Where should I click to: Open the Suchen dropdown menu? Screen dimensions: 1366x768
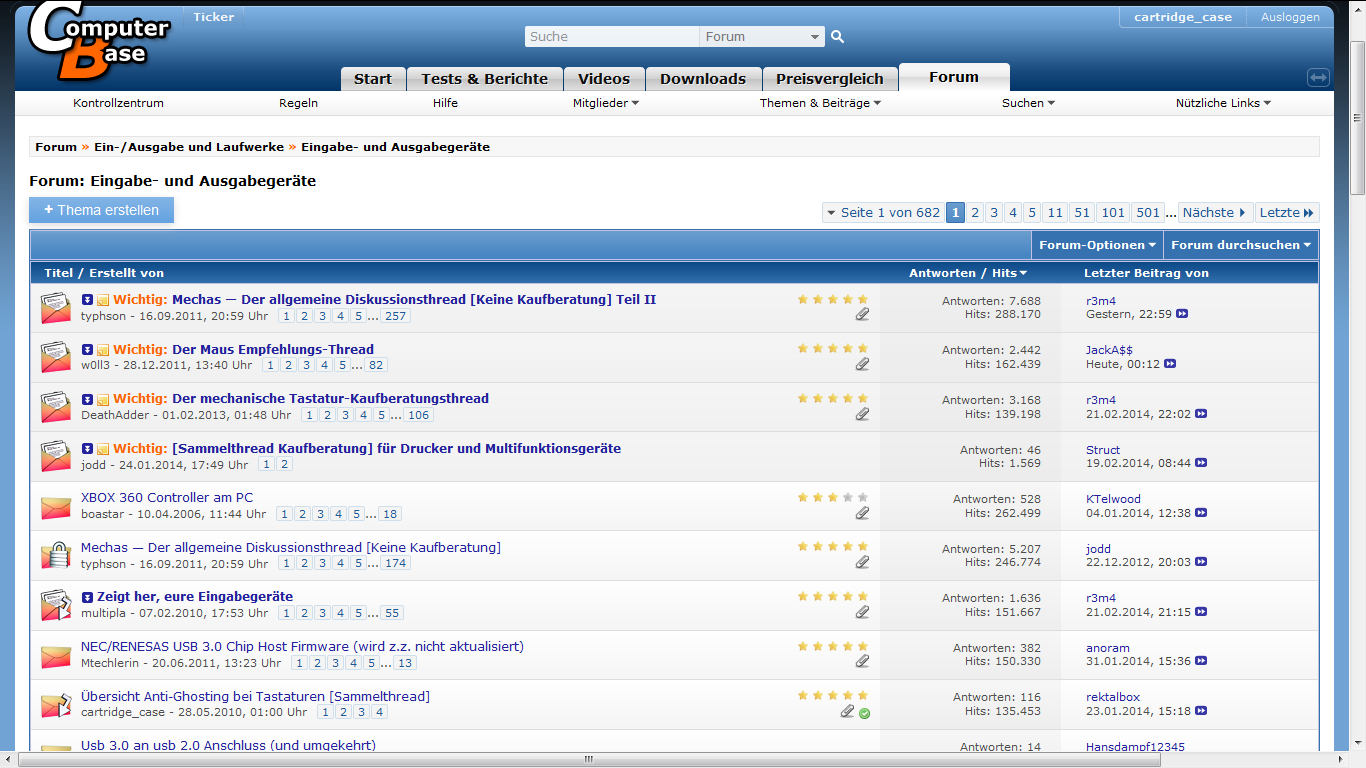pyautogui.click(x=1028, y=103)
